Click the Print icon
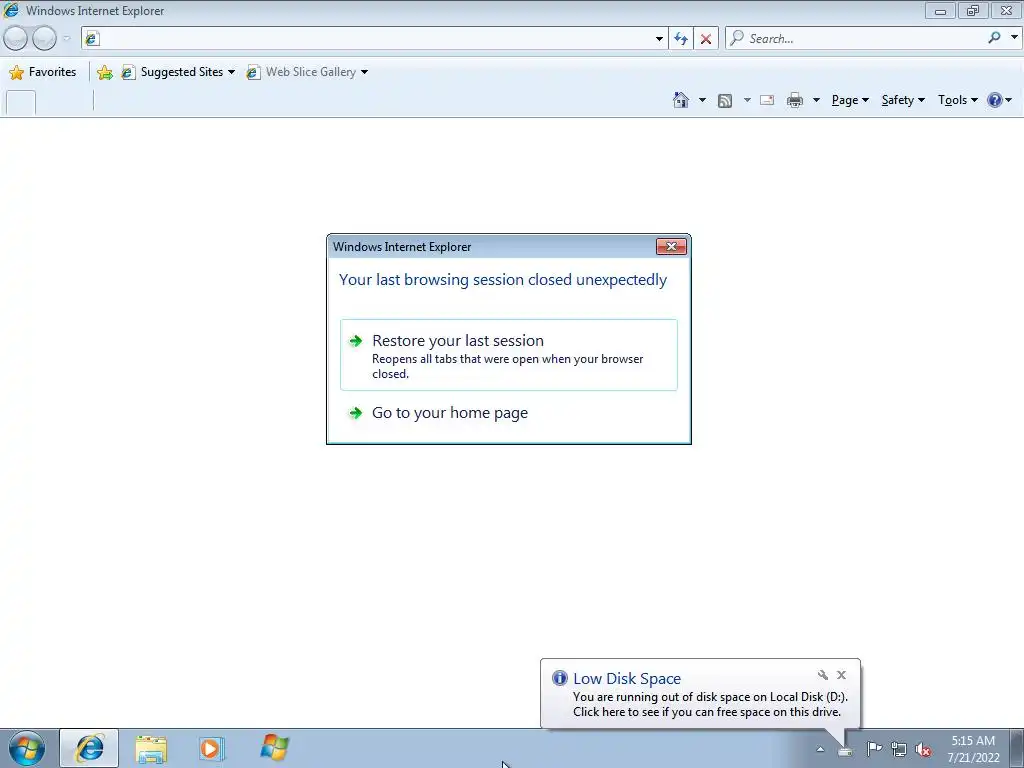This screenshot has width=1024, height=768. 795,100
